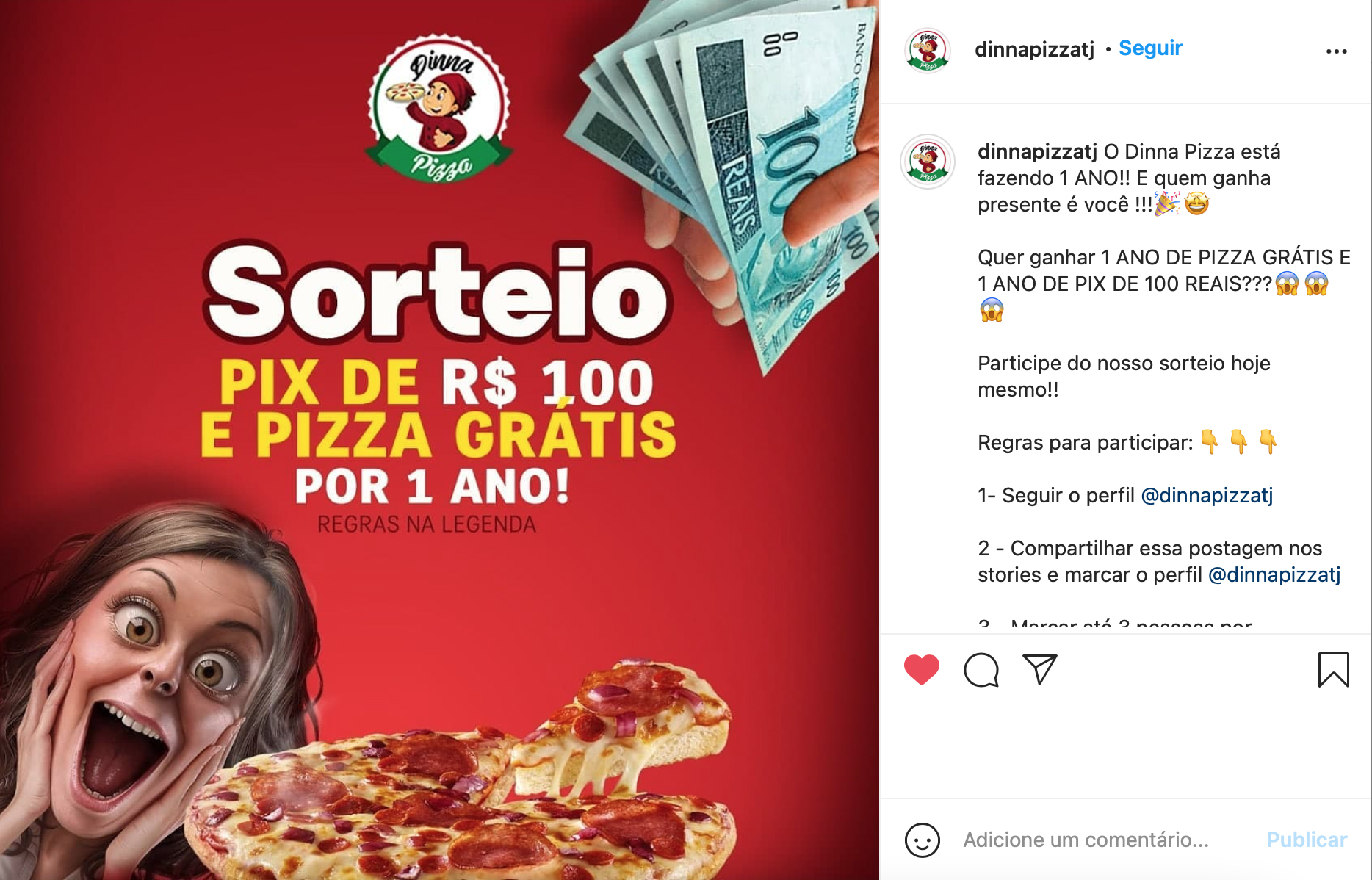Click bold dinnapizzatj username in caption
Screen dimensions: 1372x880
coord(1037,152)
